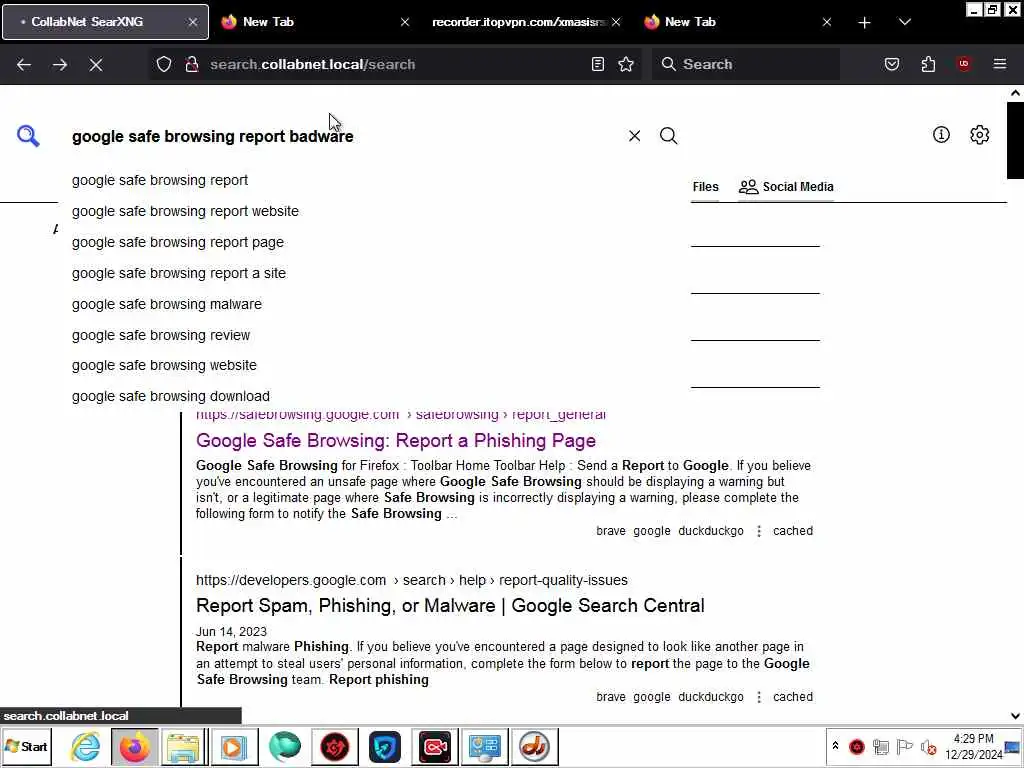Open a new browser tab
1024x768 pixels.
(x=864, y=22)
